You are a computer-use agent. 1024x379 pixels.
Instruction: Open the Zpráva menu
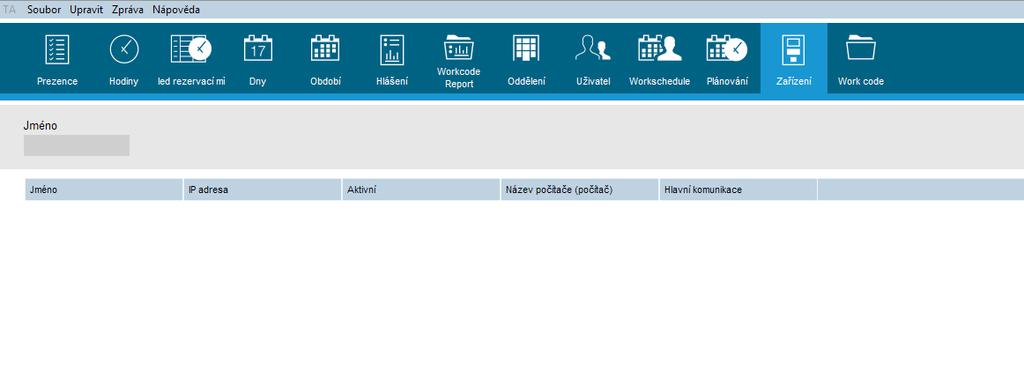(127, 10)
